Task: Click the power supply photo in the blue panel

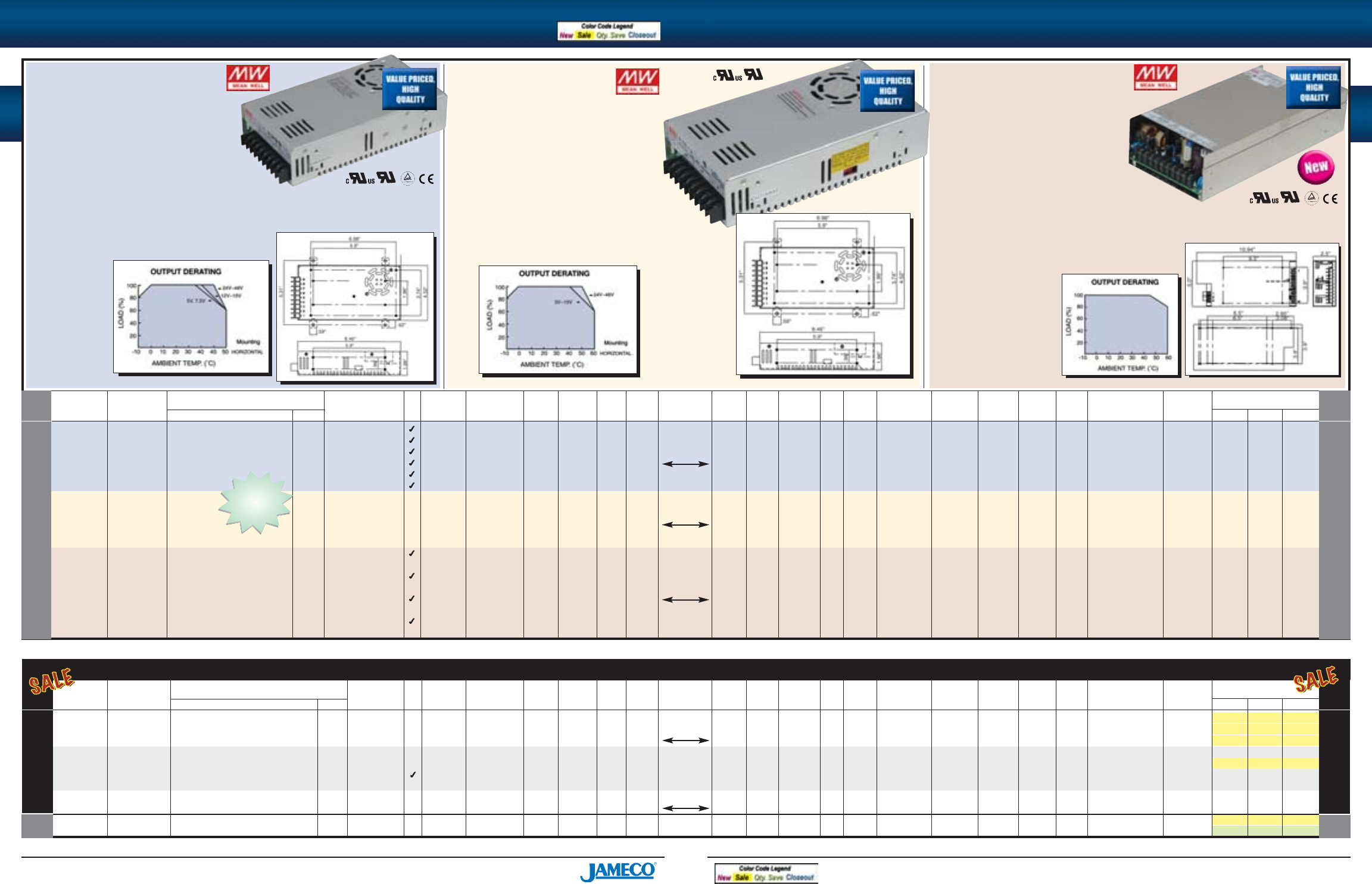Action: tap(344, 122)
